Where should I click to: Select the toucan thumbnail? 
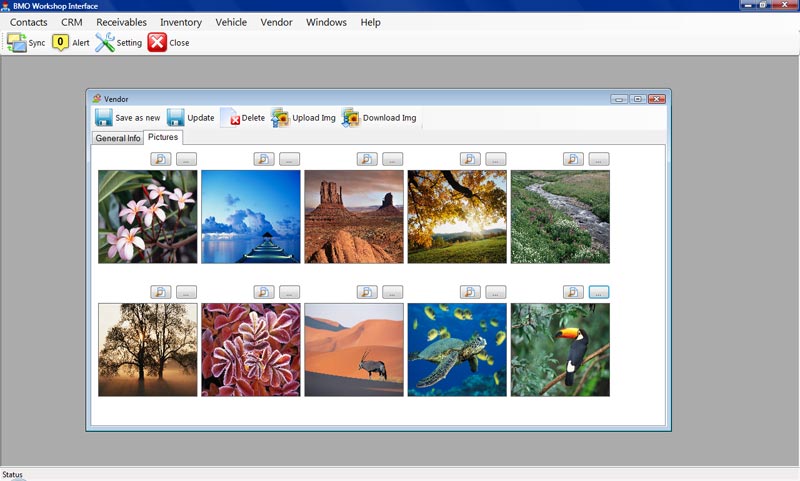click(x=560, y=350)
